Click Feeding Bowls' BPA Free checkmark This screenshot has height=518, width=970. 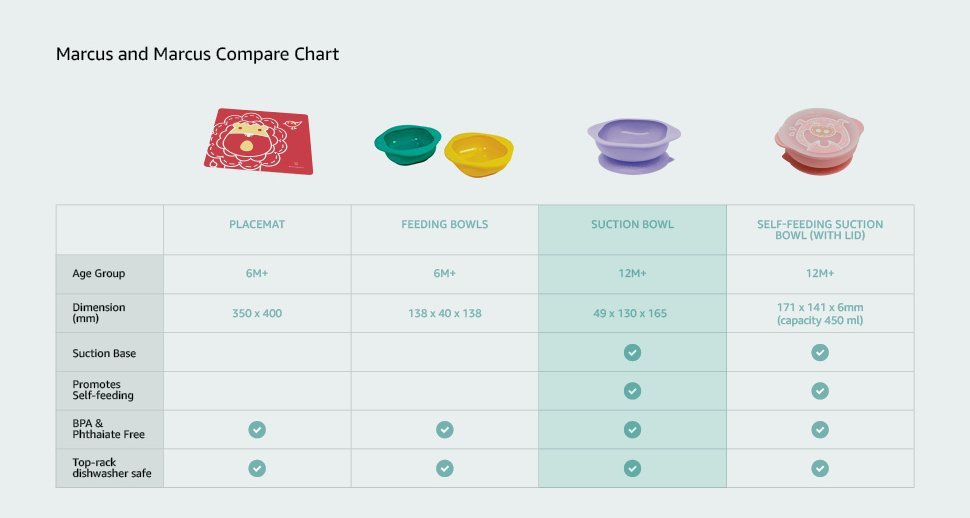point(445,430)
